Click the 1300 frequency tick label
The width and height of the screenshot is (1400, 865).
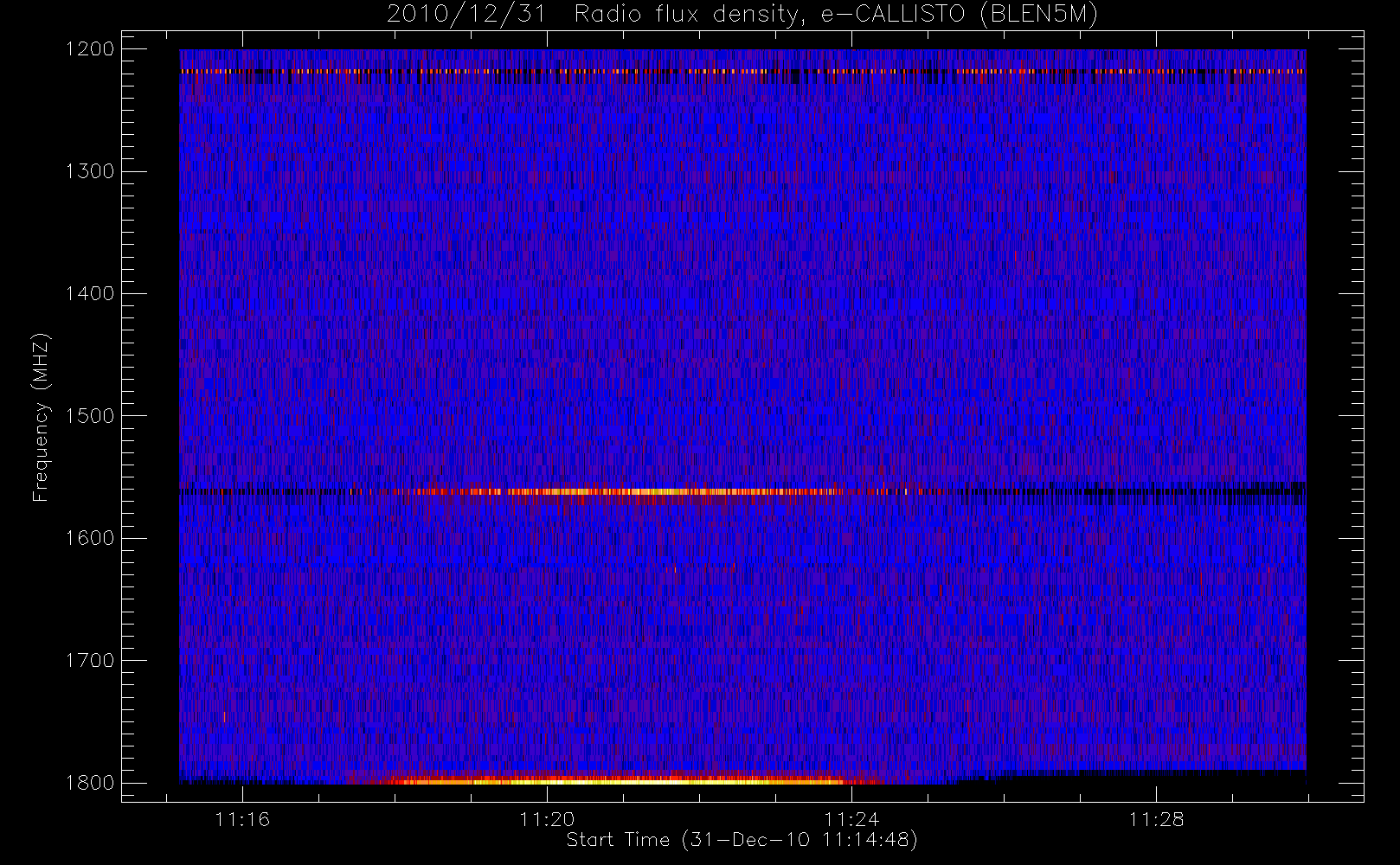coord(90,171)
